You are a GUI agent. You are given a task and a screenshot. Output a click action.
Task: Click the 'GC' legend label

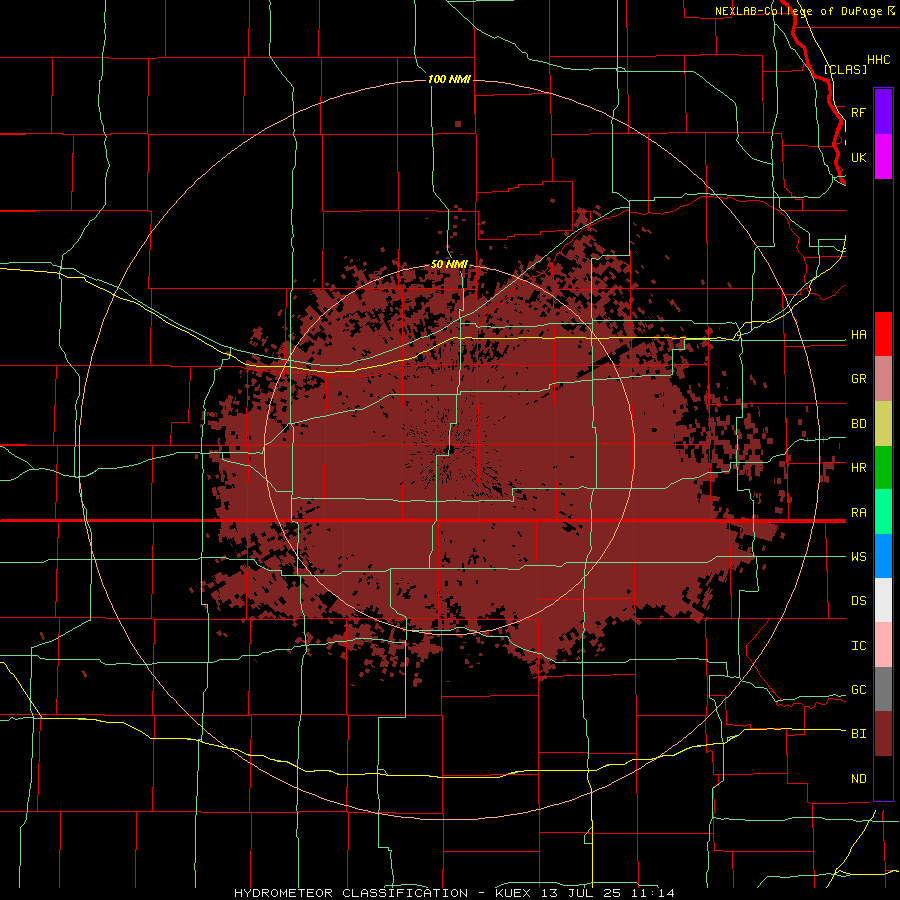pos(858,690)
